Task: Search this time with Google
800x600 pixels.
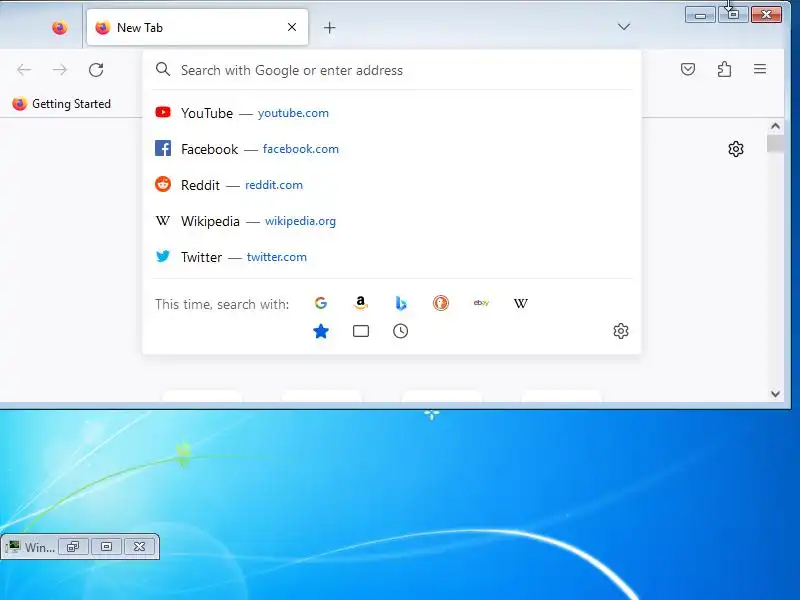Action: (x=321, y=303)
